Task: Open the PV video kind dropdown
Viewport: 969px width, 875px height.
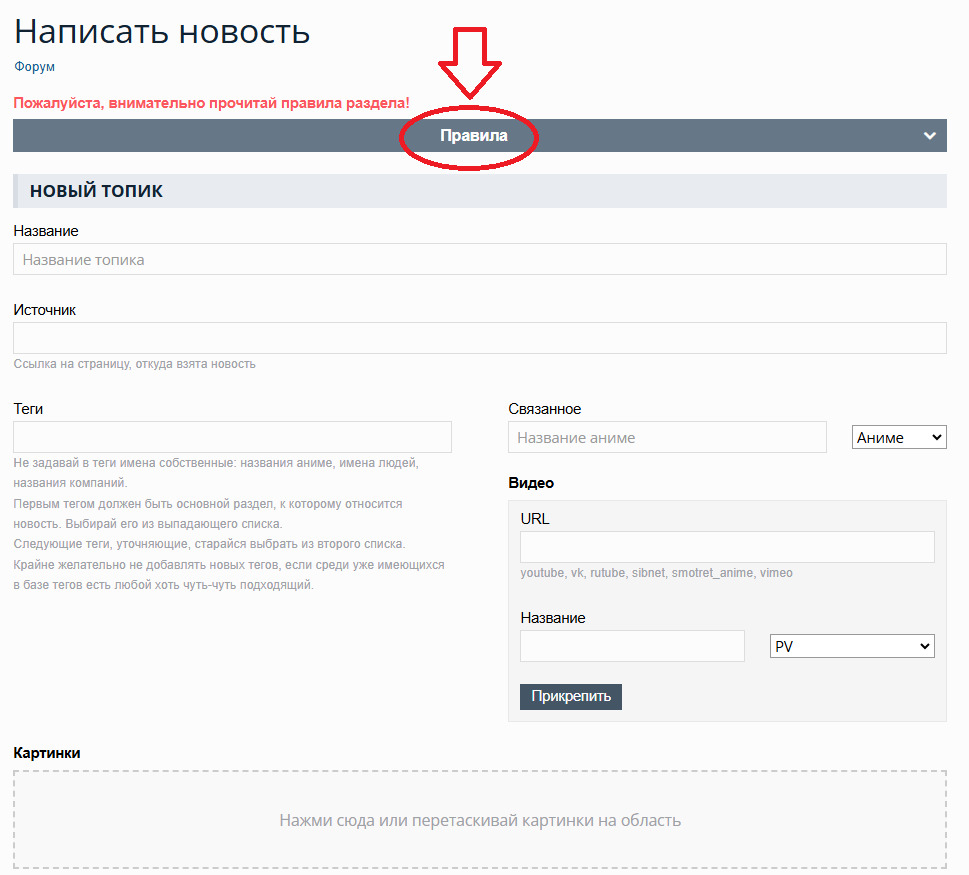Action: (x=851, y=646)
